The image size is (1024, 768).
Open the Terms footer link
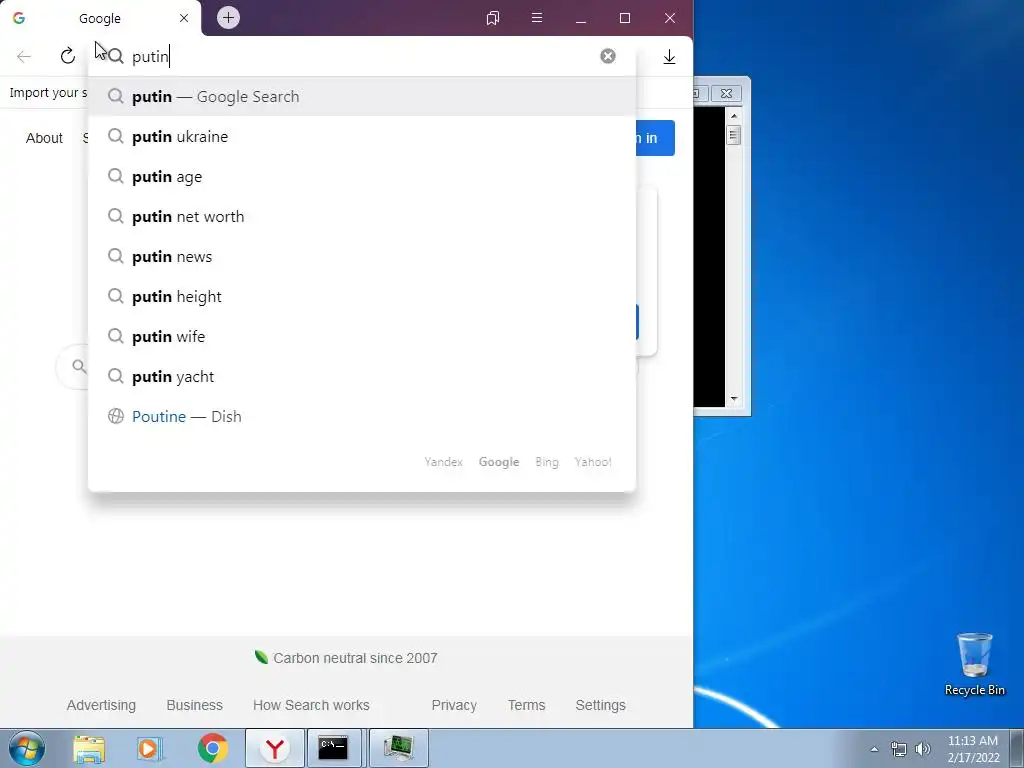(x=526, y=705)
